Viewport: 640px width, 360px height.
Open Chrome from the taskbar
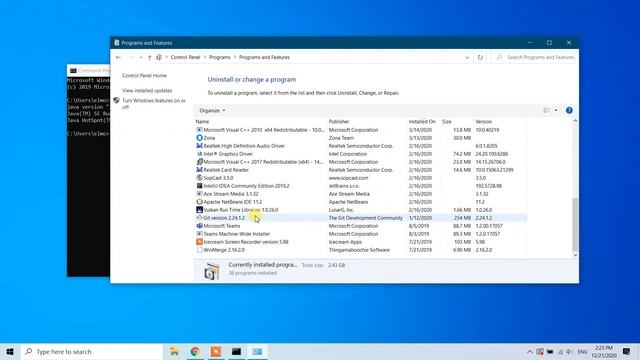click(195, 351)
